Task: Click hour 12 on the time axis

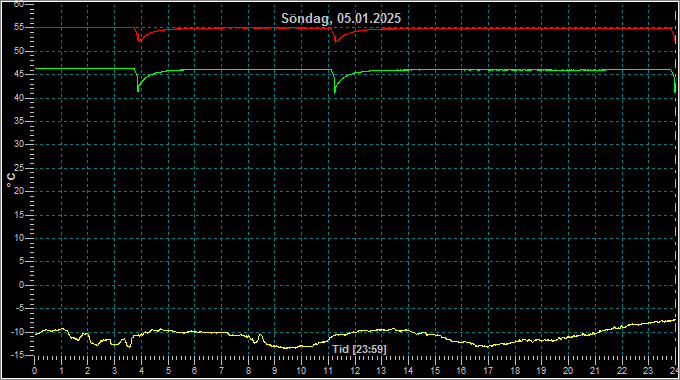Action: [x=355, y=371]
